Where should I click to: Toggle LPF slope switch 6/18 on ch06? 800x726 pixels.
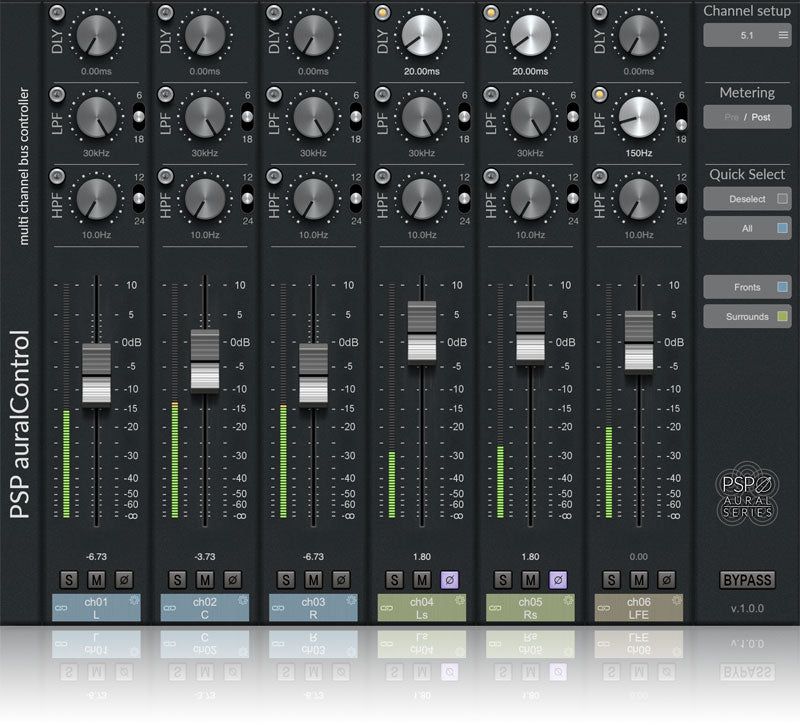[681, 117]
